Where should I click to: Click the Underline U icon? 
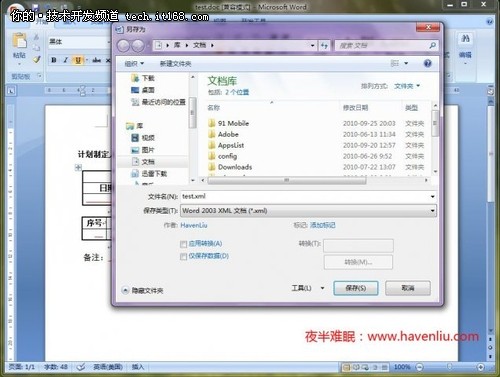pyautogui.click(x=78, y=60)
